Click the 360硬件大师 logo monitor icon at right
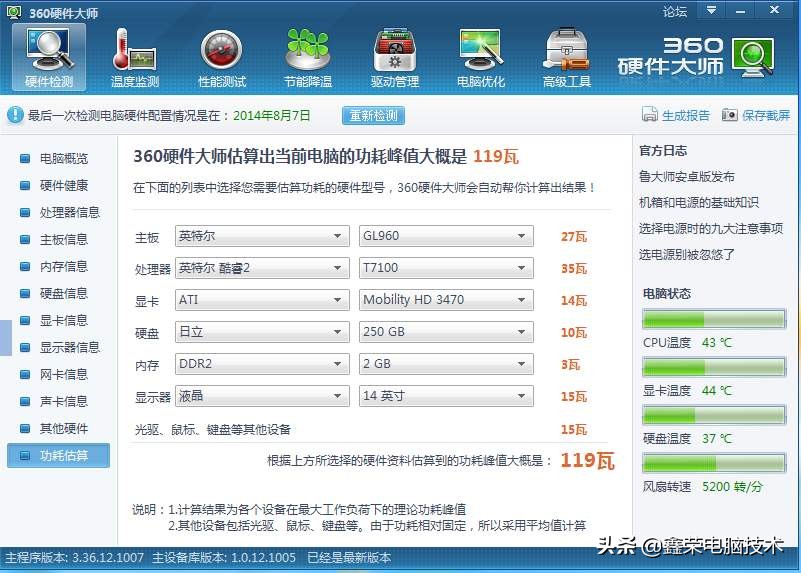This screenshot has height=573, width=801. [753, 57]
